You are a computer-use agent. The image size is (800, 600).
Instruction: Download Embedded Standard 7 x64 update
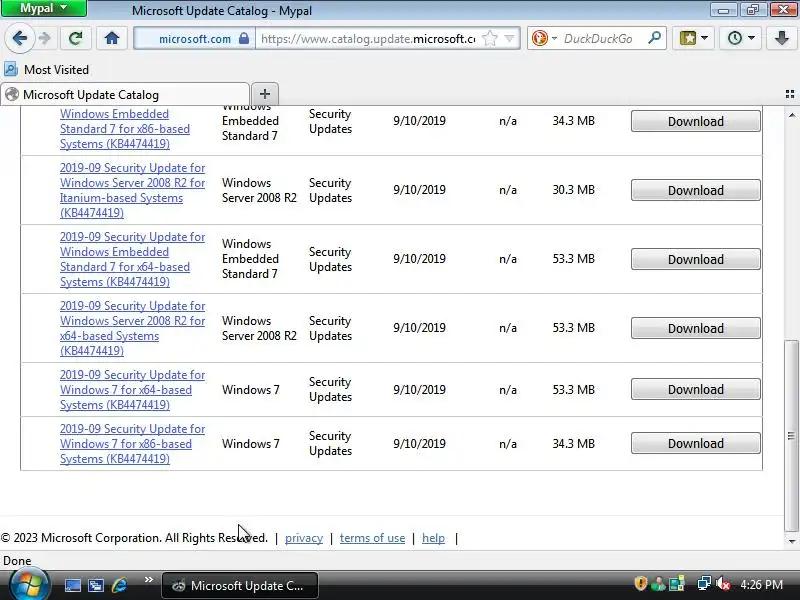coord(695,259)
